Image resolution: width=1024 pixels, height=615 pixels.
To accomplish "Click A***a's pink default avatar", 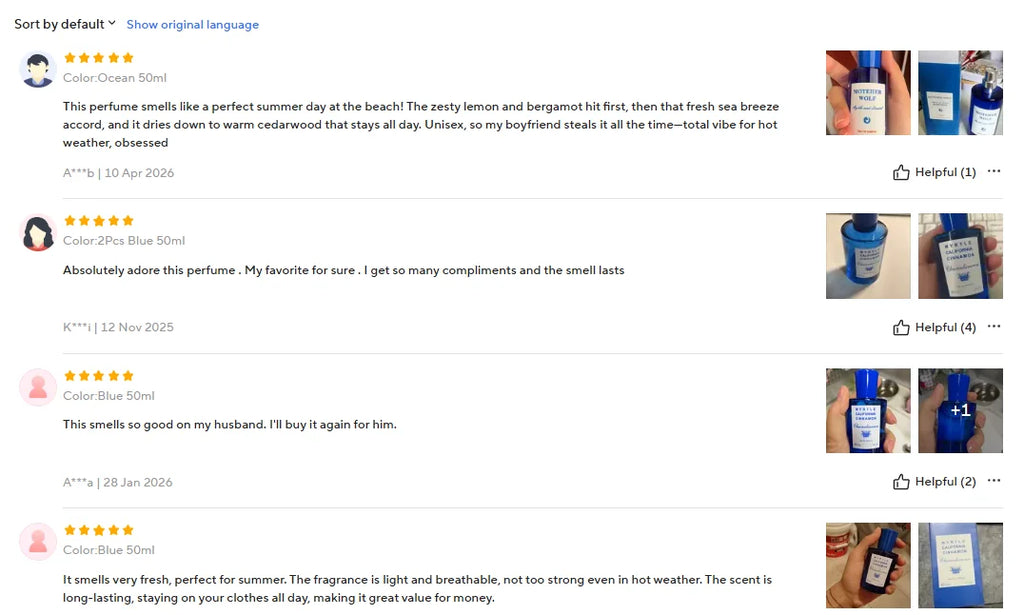I will tap(38, 387).
